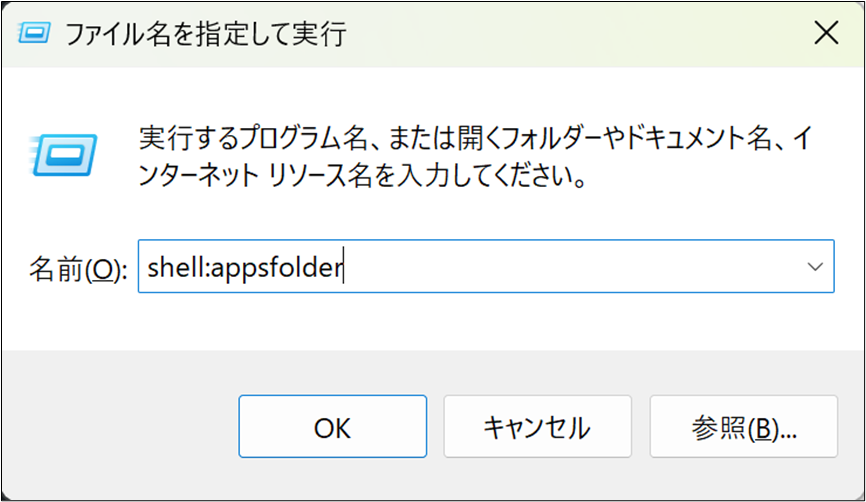
Task: Click the word 'shell' in the input
Action: [x=168, y=267]
